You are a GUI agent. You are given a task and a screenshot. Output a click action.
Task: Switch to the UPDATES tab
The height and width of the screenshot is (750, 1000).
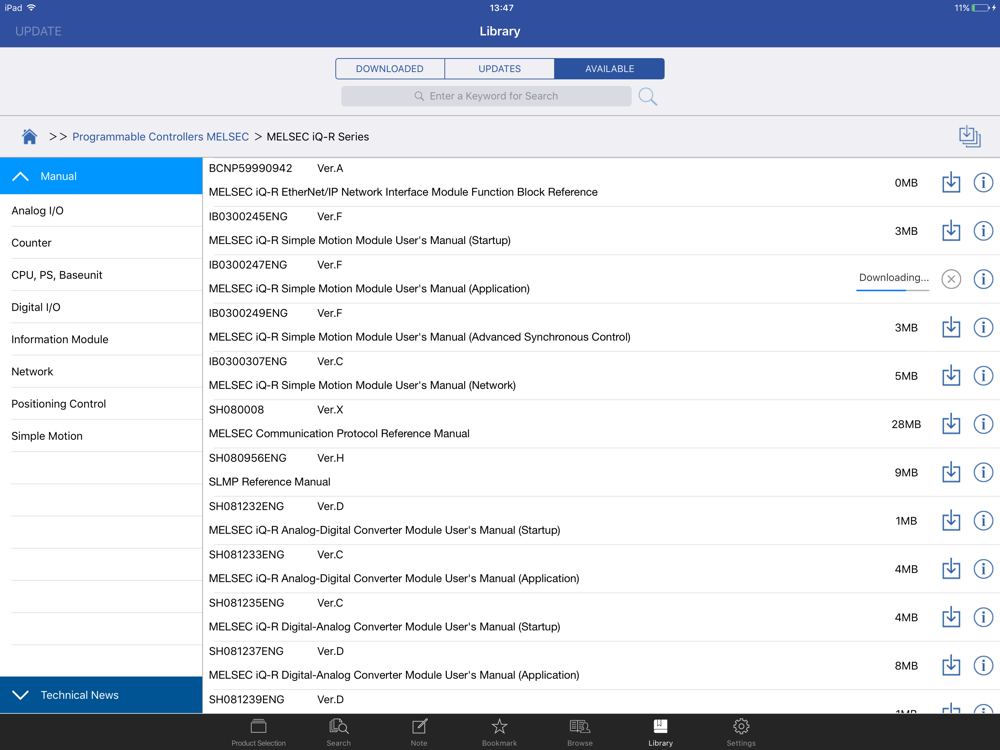pyautogui.click(x=500, y=69)
